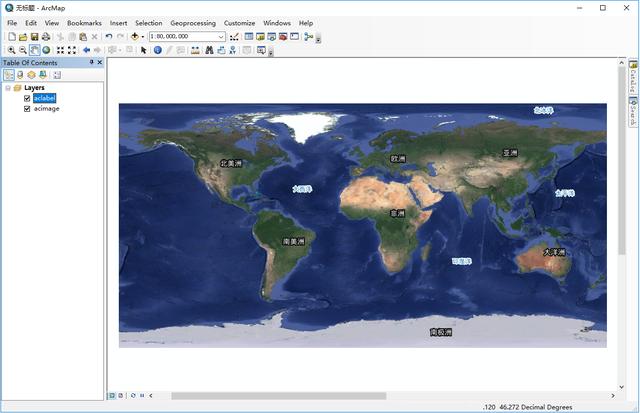Click the Paste toolbar icon
The width and height of the screenshot is (640, 413).
coord(83,37)
